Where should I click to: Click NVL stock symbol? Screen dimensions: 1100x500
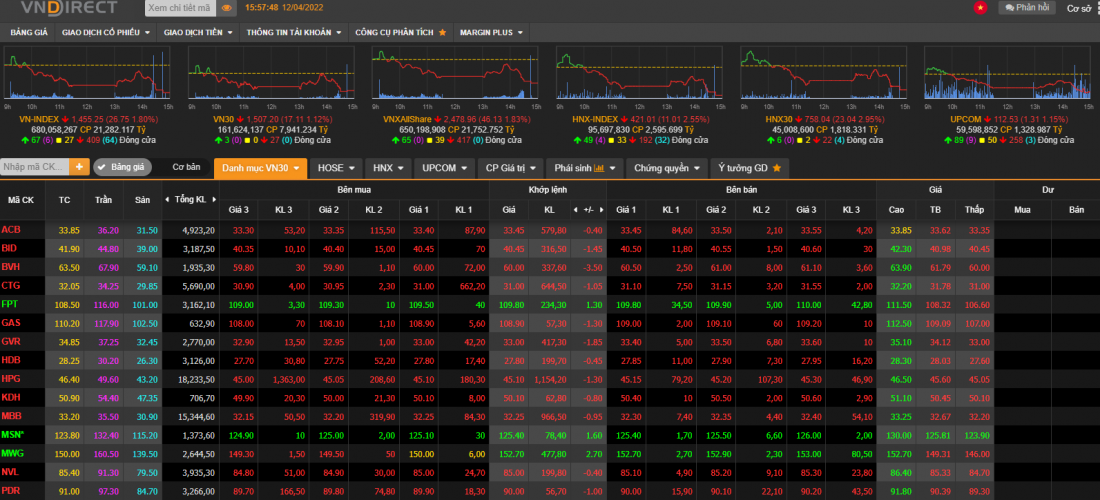10,472
